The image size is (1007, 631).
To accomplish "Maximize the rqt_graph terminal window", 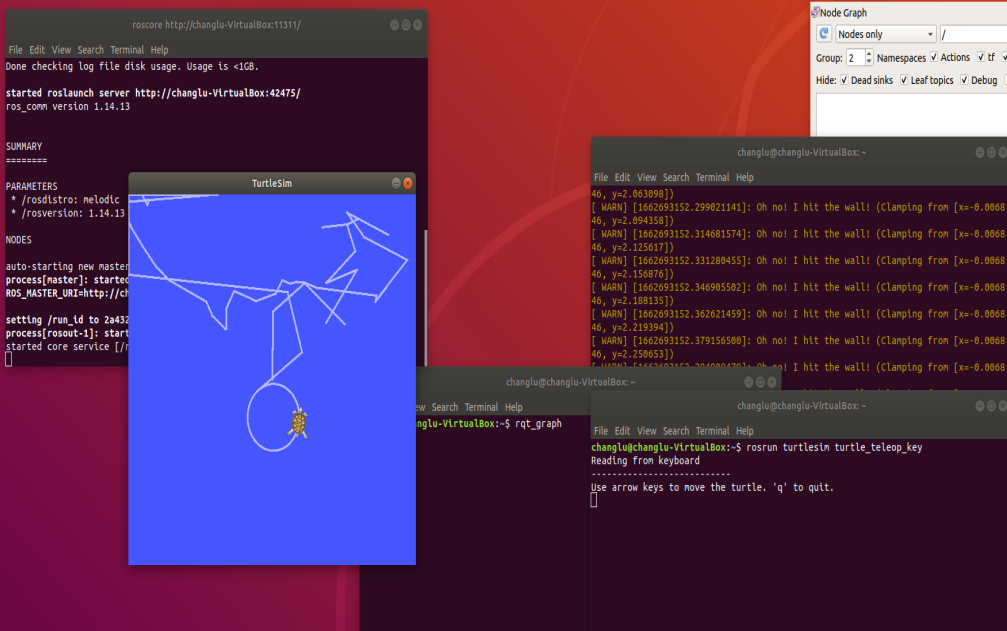I will [760, 382].
